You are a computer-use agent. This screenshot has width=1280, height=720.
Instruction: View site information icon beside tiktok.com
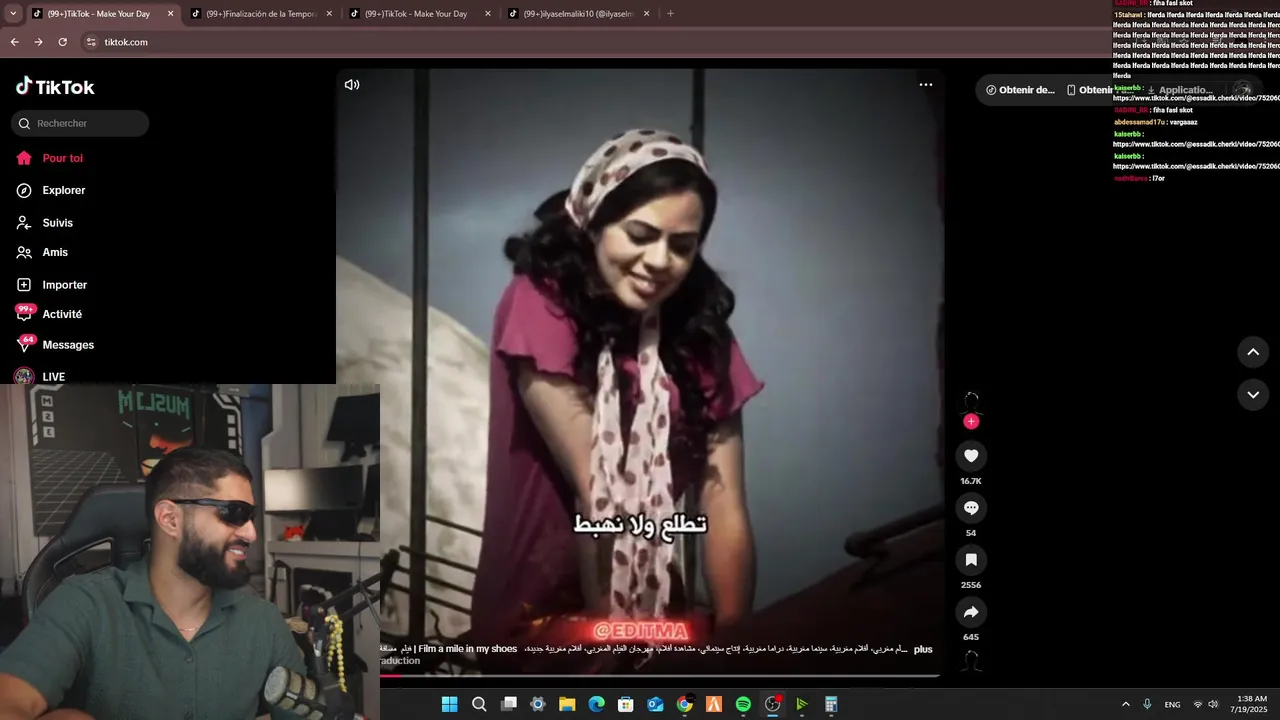[91, 42]
